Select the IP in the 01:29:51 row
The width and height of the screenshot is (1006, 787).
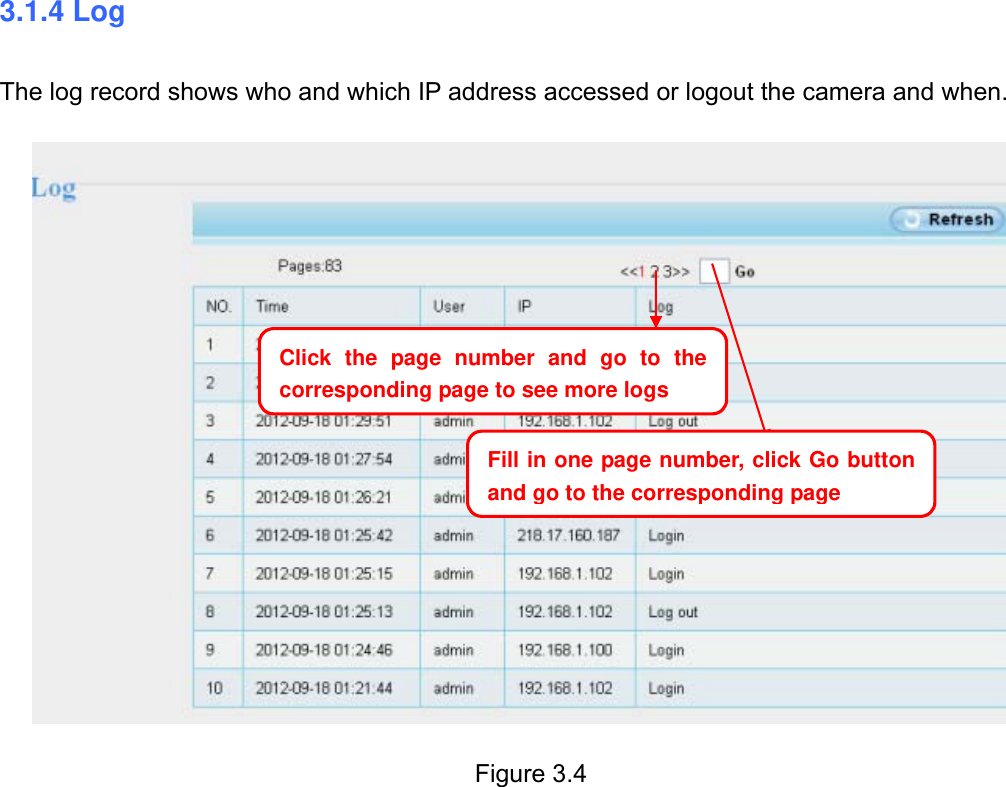coord(565,421)
